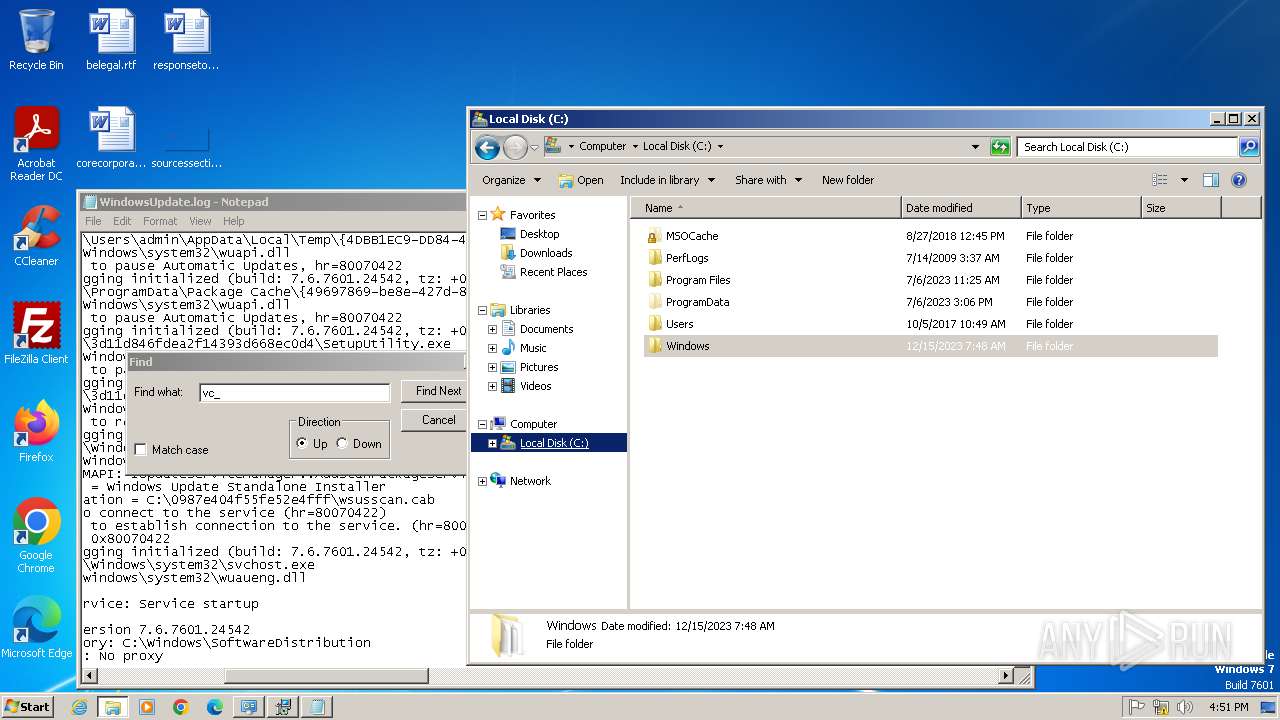1280x720 pixels.
Task: Refresh the Local Disk (C:) view
Action: (x=1000, y=147)
